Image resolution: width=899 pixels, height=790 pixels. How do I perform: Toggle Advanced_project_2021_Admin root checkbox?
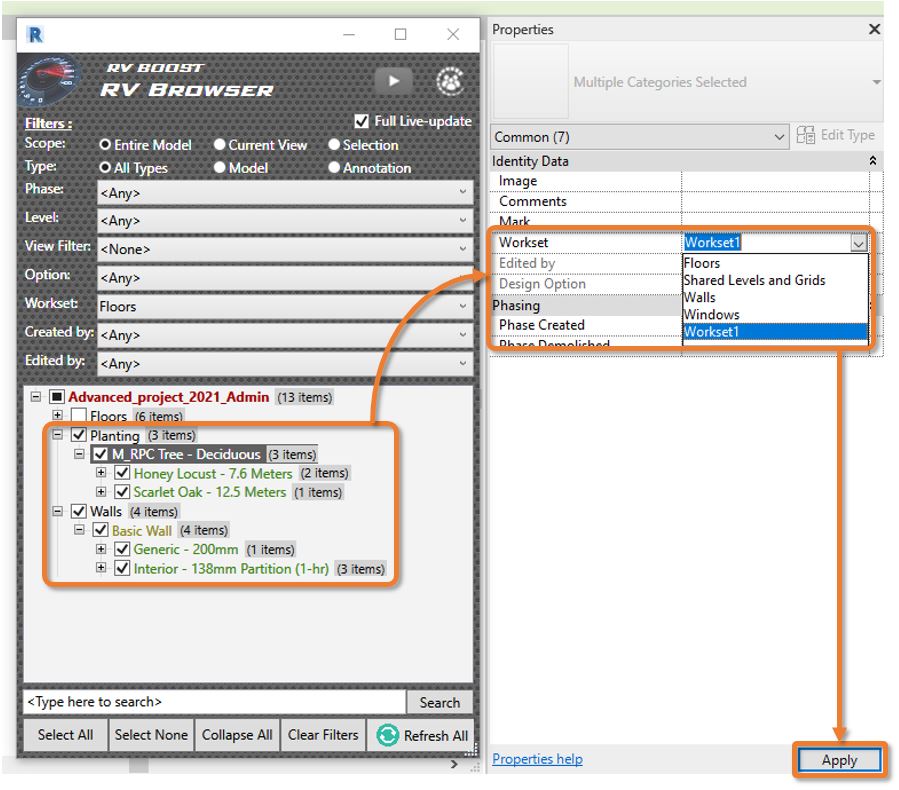pos(57,397)
